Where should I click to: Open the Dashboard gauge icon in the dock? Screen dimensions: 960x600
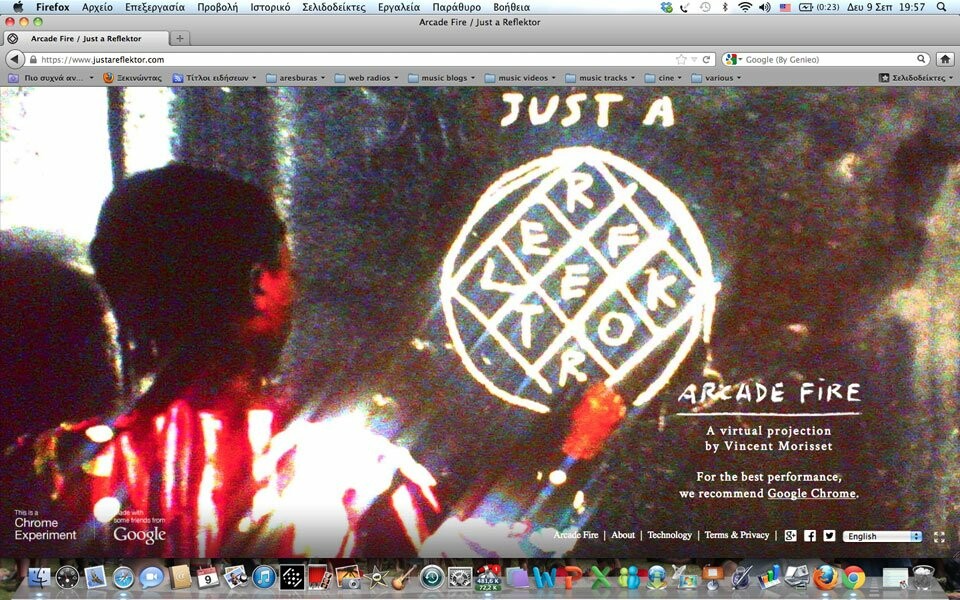pos(67,577)
